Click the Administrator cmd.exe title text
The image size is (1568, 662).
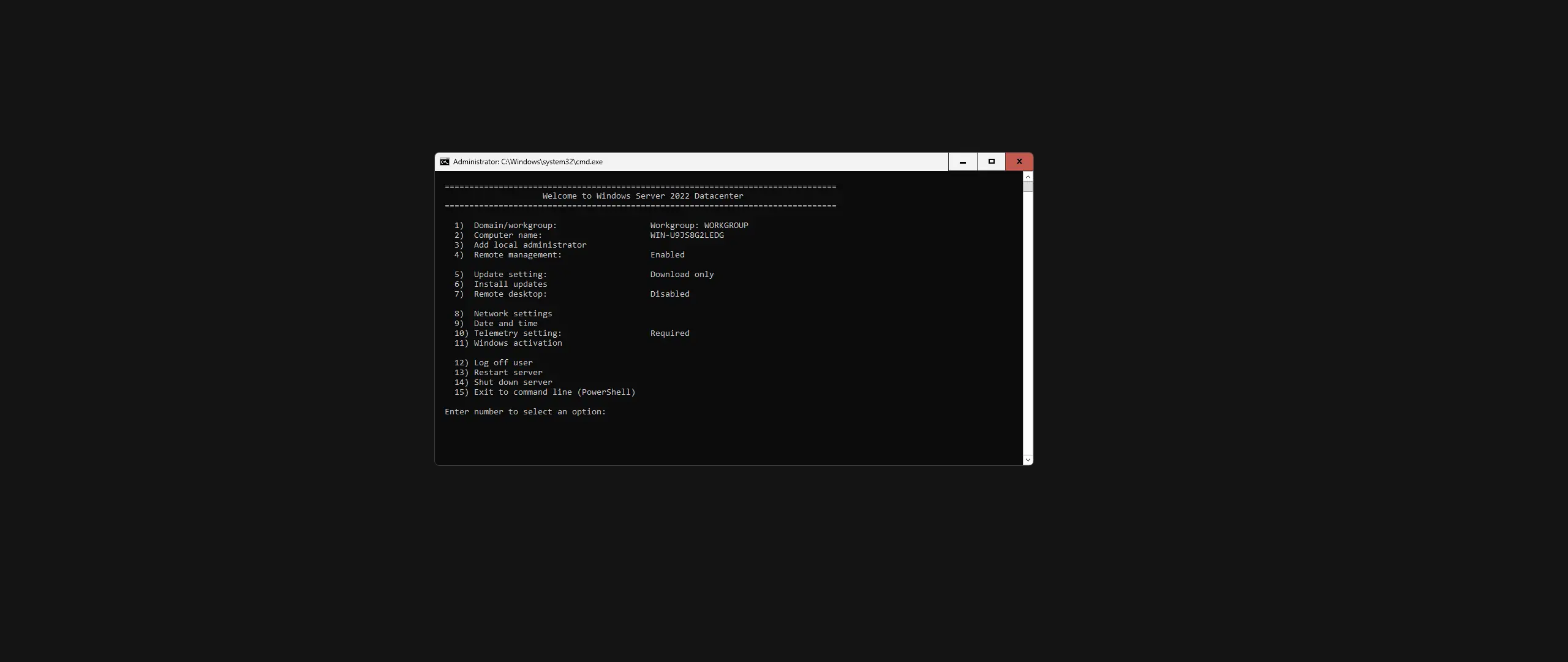pyautogui.click(x=527, y=162)
